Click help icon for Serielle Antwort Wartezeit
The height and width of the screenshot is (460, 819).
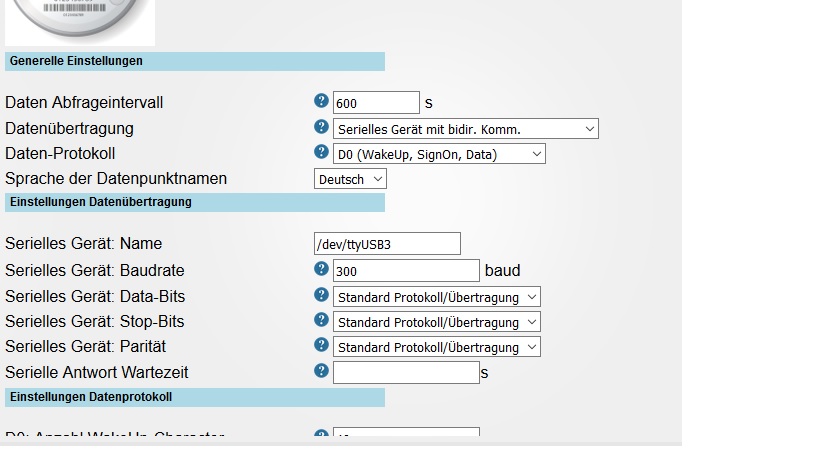pyautogui.click(x=321, y=371)
